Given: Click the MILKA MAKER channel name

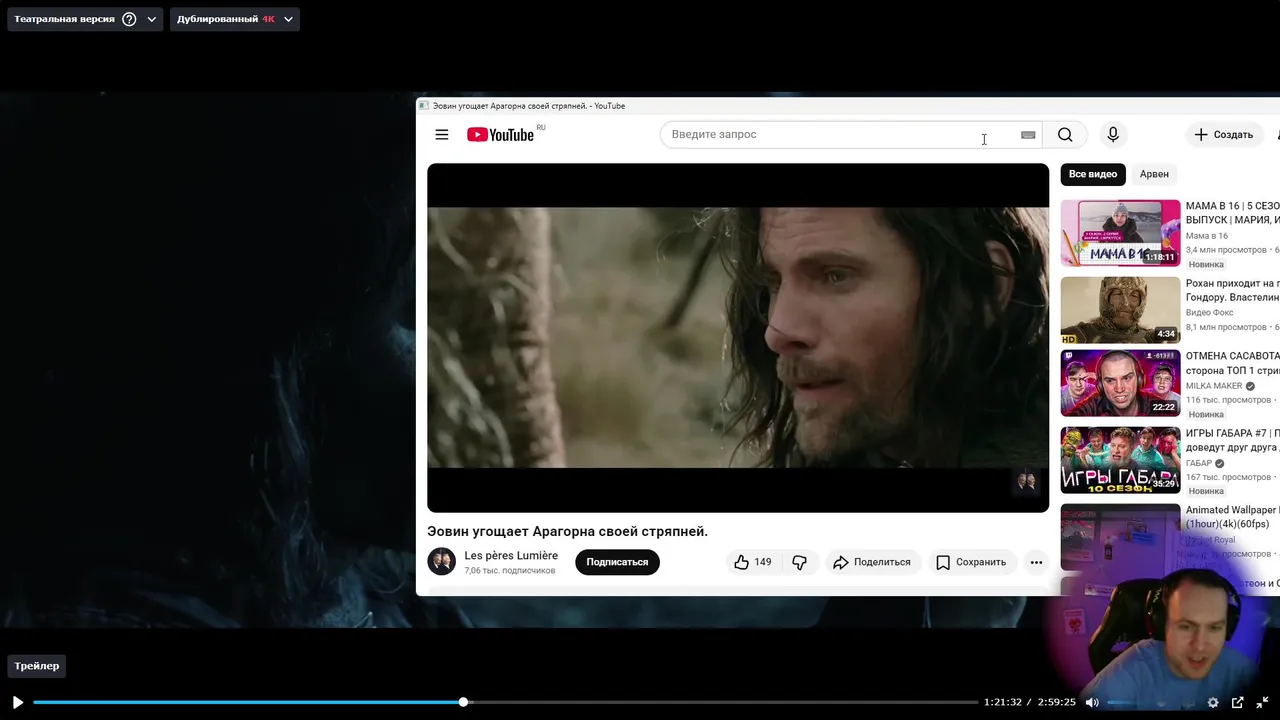Looking at the screenshot, I should pyautogui.click(x=1214, y=386).
